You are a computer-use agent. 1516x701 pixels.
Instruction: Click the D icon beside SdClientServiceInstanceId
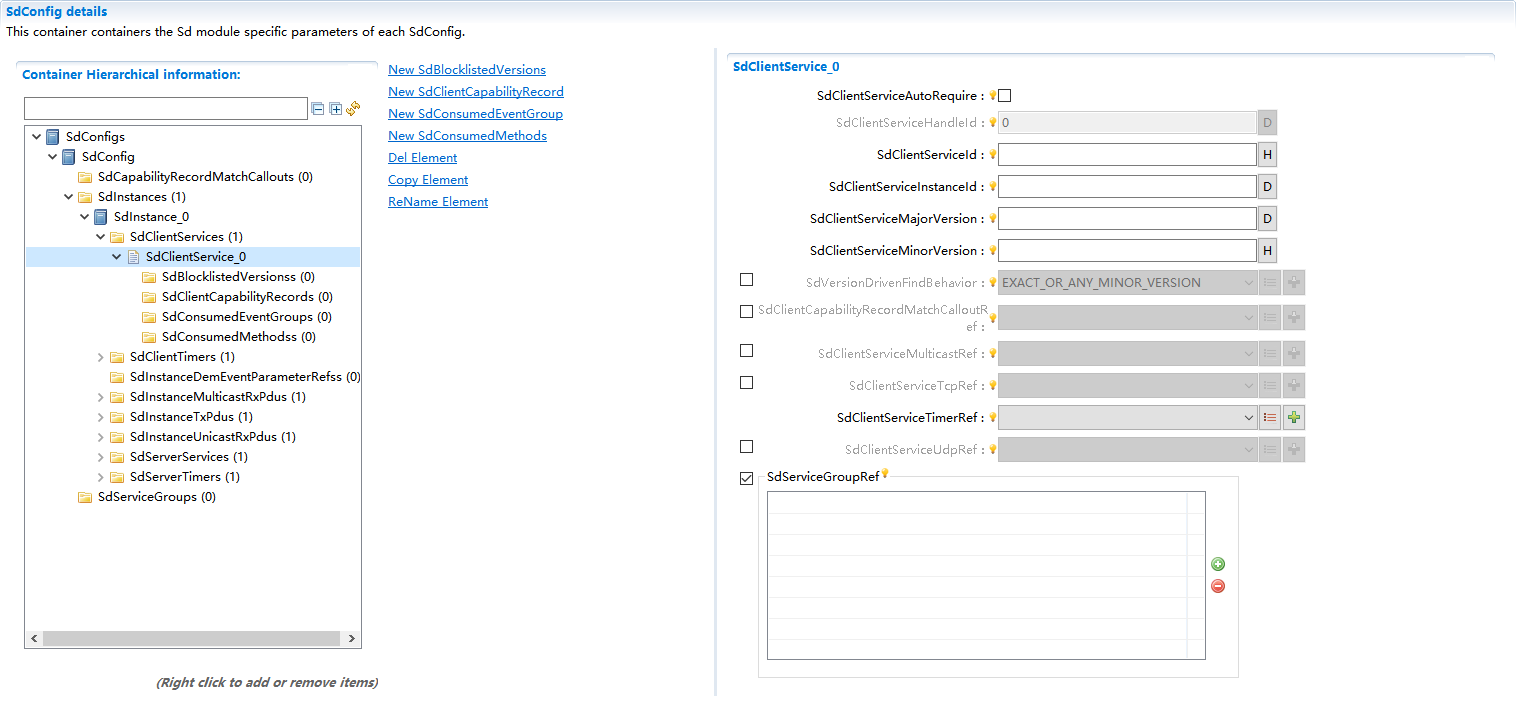click(x=1266, y=186)
